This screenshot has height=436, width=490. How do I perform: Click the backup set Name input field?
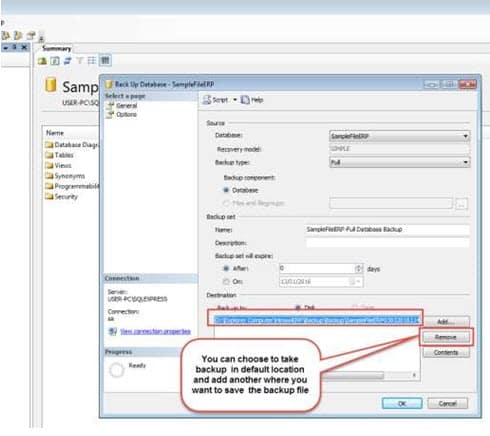coord(388,230)
